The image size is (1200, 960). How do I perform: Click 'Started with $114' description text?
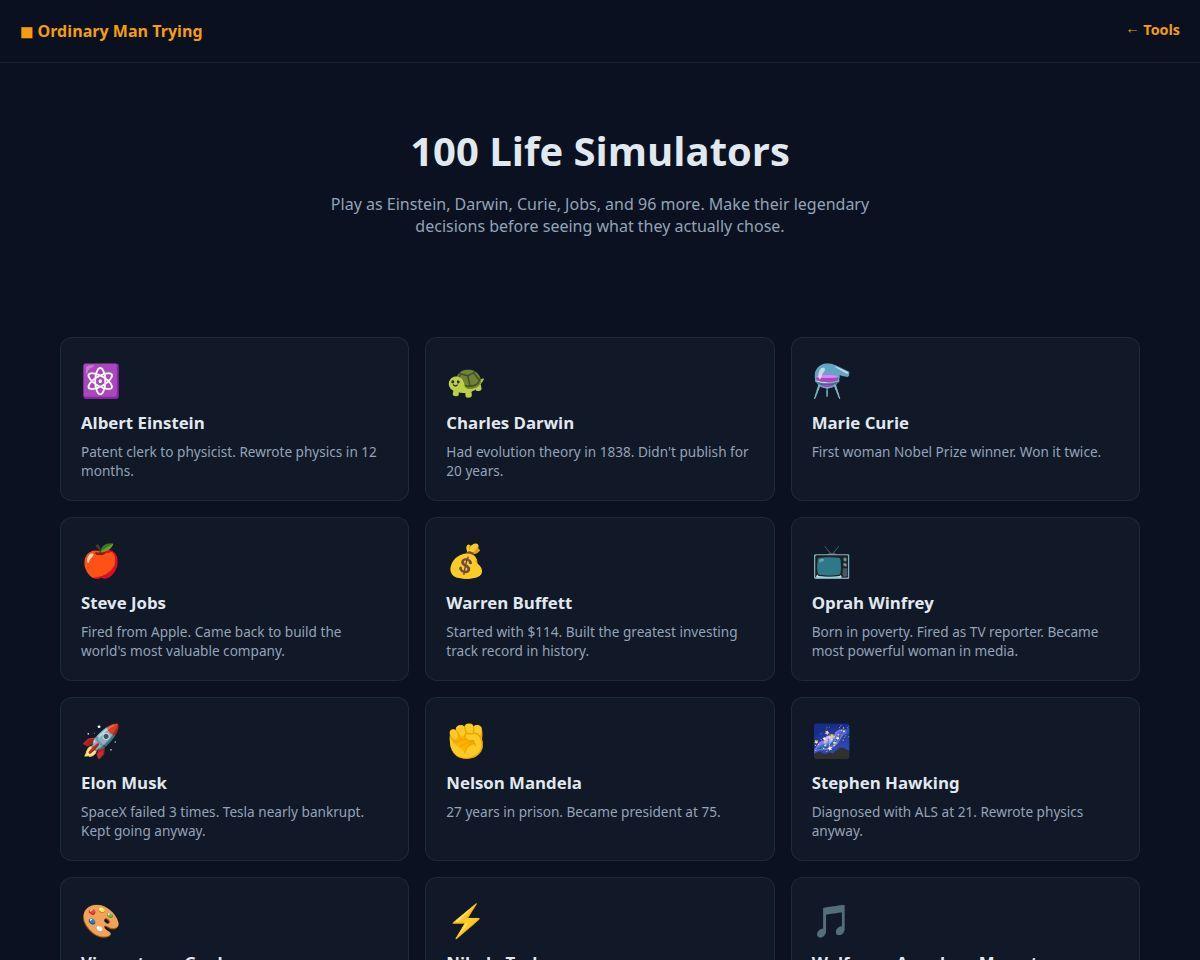click(592, 641)
